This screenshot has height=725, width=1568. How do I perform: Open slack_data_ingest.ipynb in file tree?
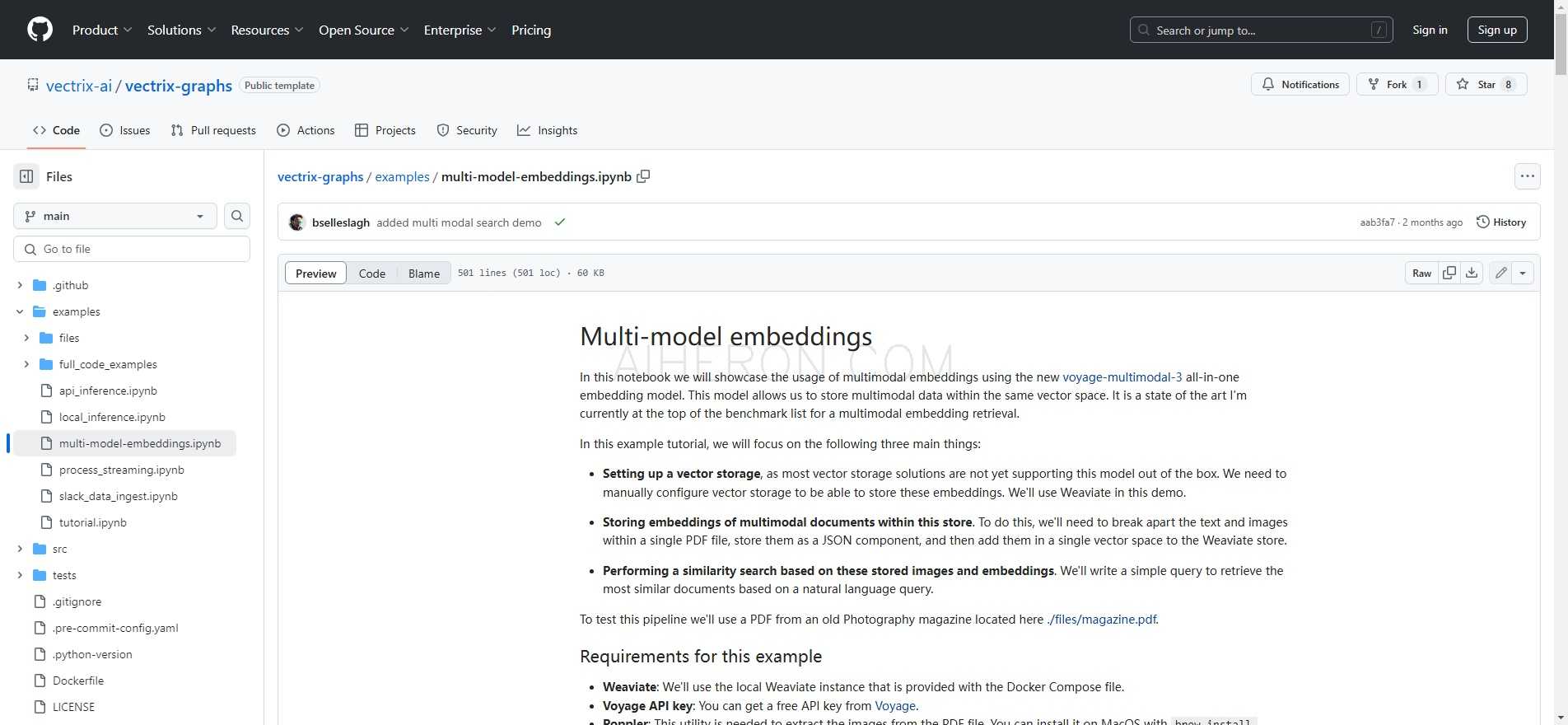[x=119, y=496]
